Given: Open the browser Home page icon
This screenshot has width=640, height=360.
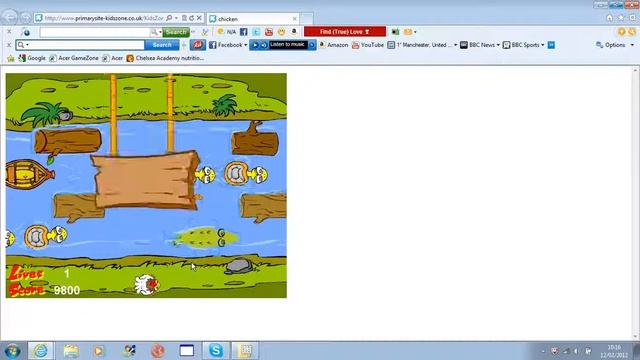Looking at the screenshot, I should coord(609,18).
